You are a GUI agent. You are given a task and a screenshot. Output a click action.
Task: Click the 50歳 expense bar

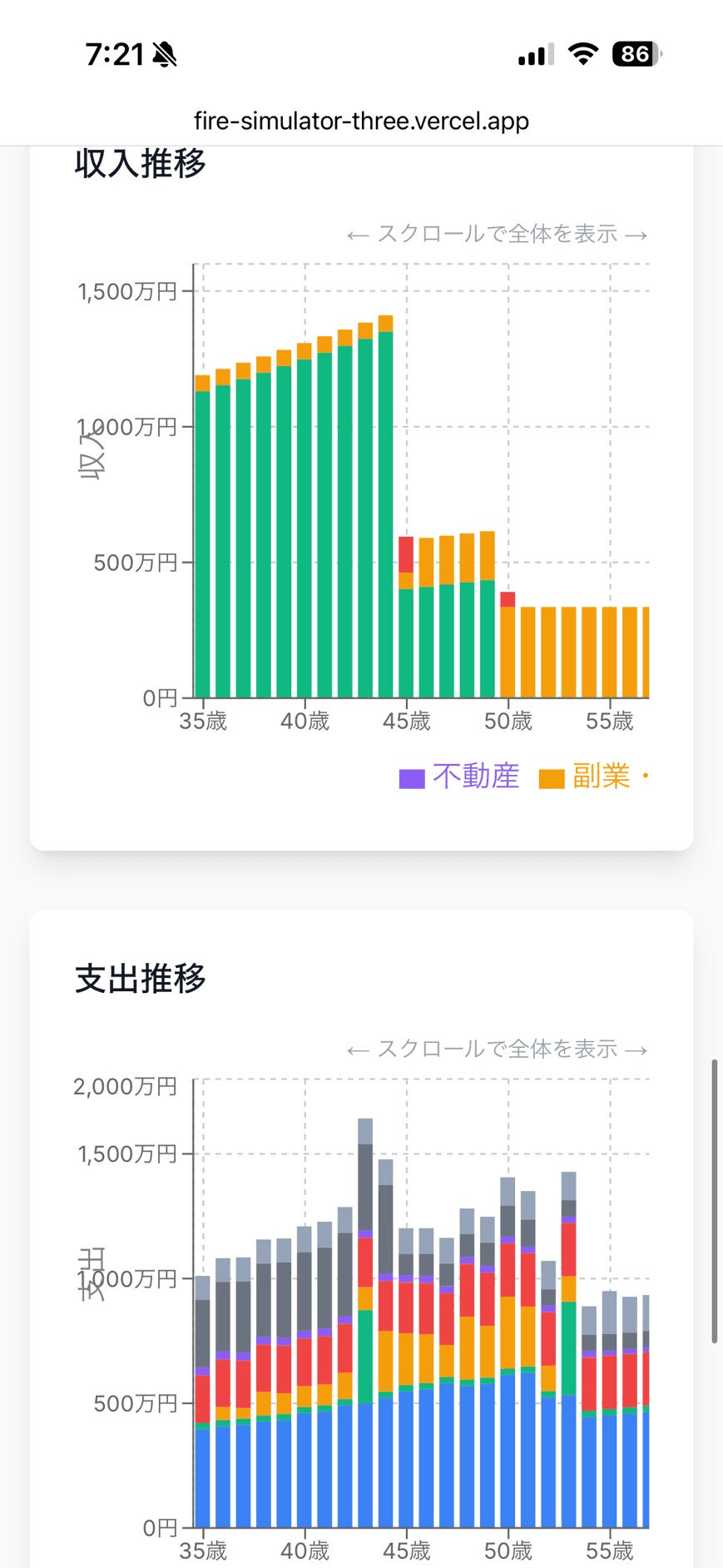[x=508, y=1352]
